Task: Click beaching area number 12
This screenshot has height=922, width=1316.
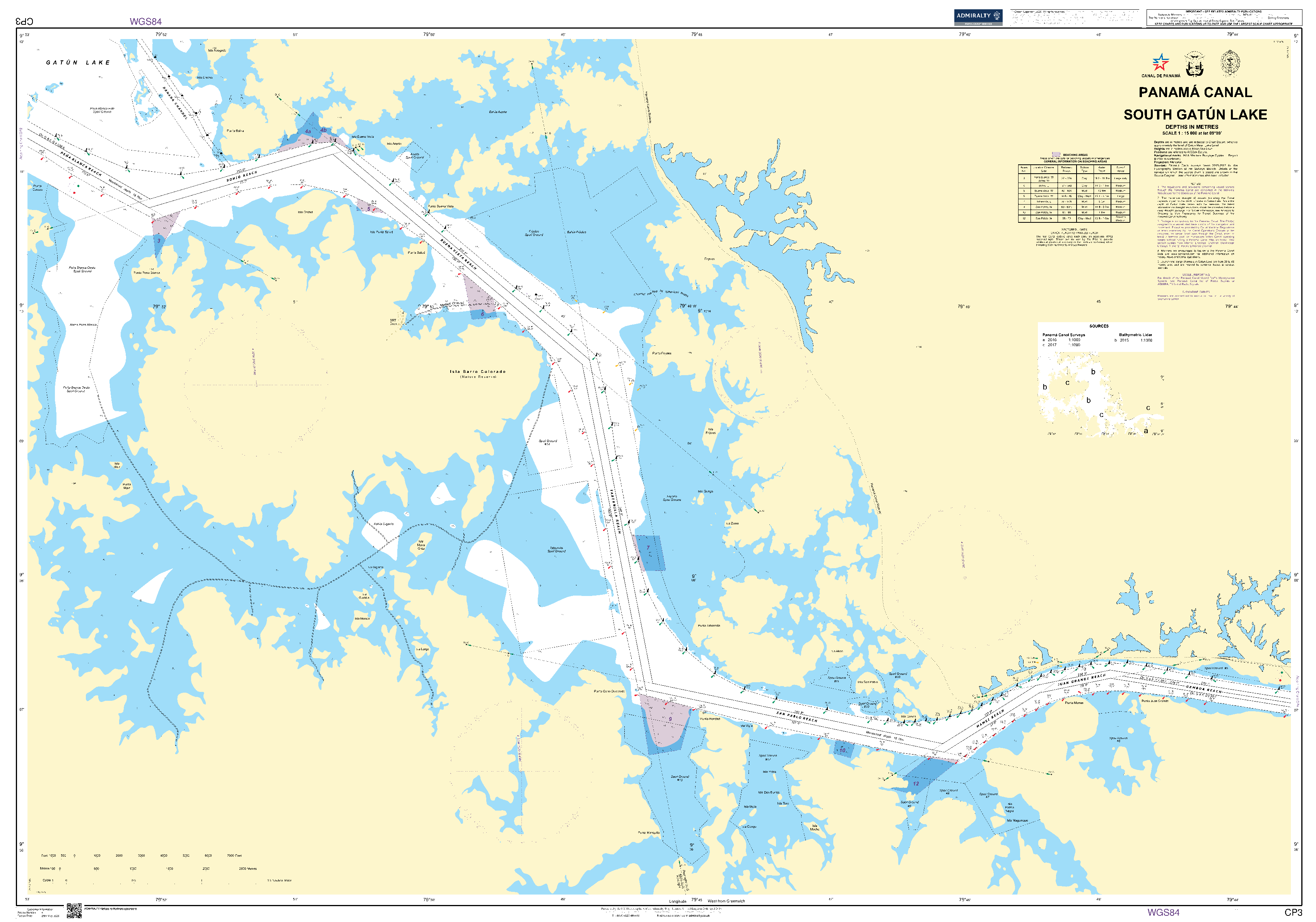Action: pos(916,783)
